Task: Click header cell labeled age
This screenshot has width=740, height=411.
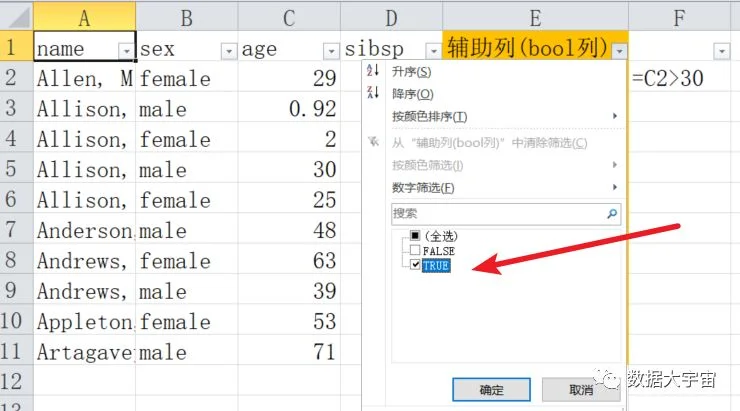Action: [x=289, y=46]
